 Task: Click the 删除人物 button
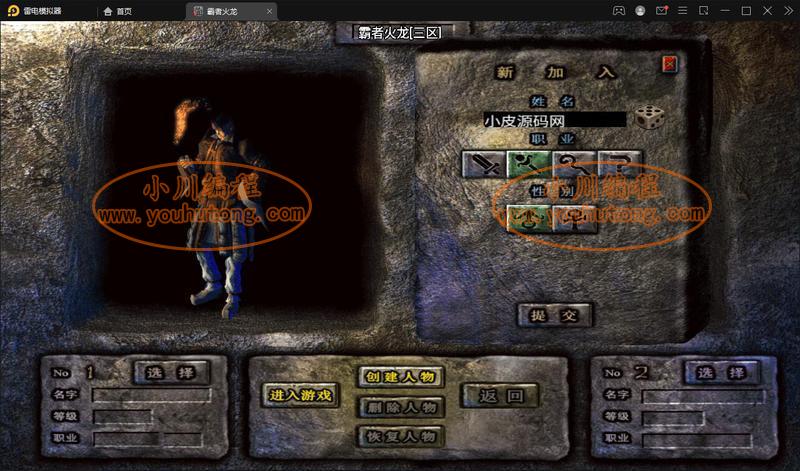(401, 407)
